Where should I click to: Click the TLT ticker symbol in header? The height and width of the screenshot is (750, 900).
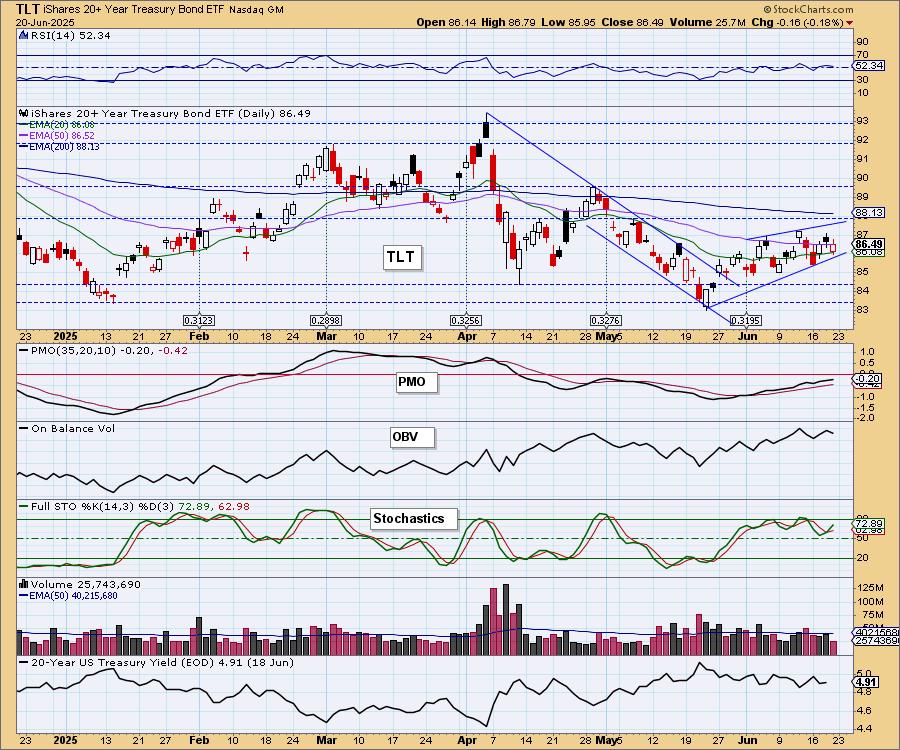(x=28, y=9)
